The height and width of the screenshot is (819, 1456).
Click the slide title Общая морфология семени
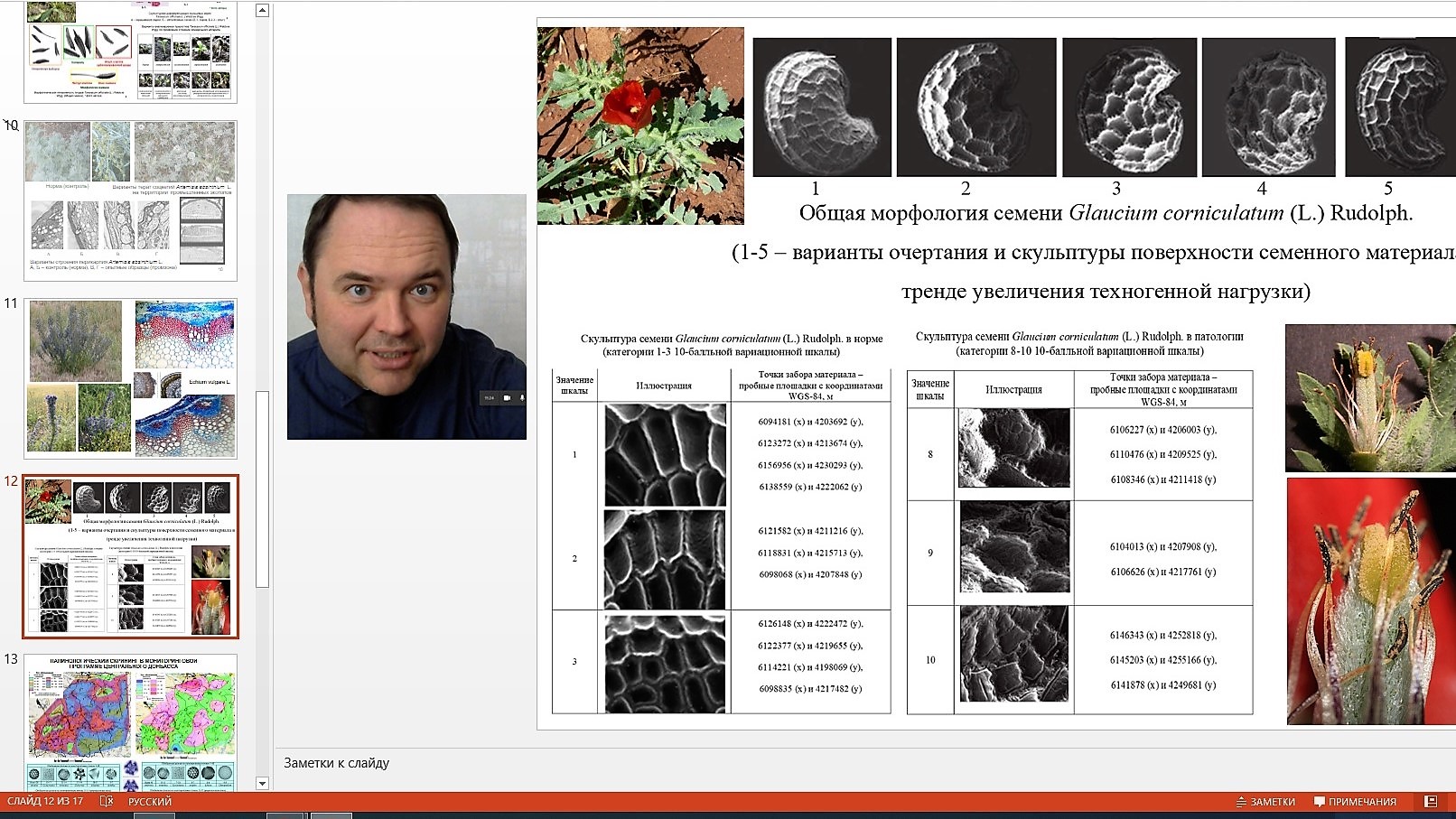click(1106, 214)
